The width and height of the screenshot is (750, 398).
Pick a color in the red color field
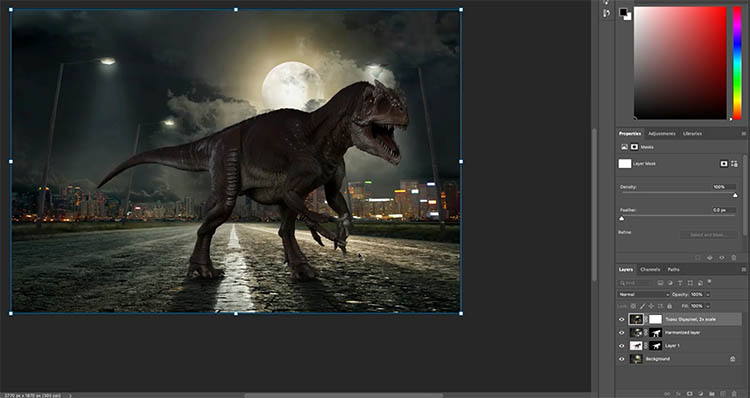click(x=680, y=63)
